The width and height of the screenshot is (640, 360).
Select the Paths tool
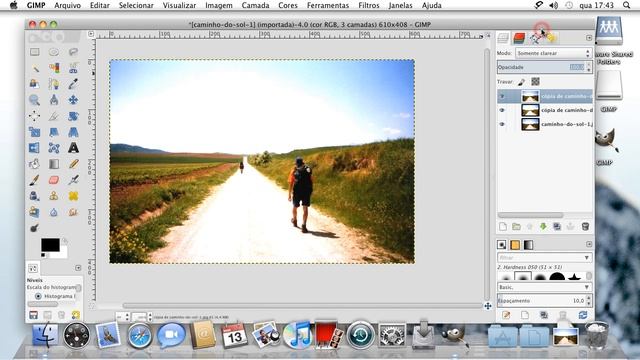[x=54, y=84]
